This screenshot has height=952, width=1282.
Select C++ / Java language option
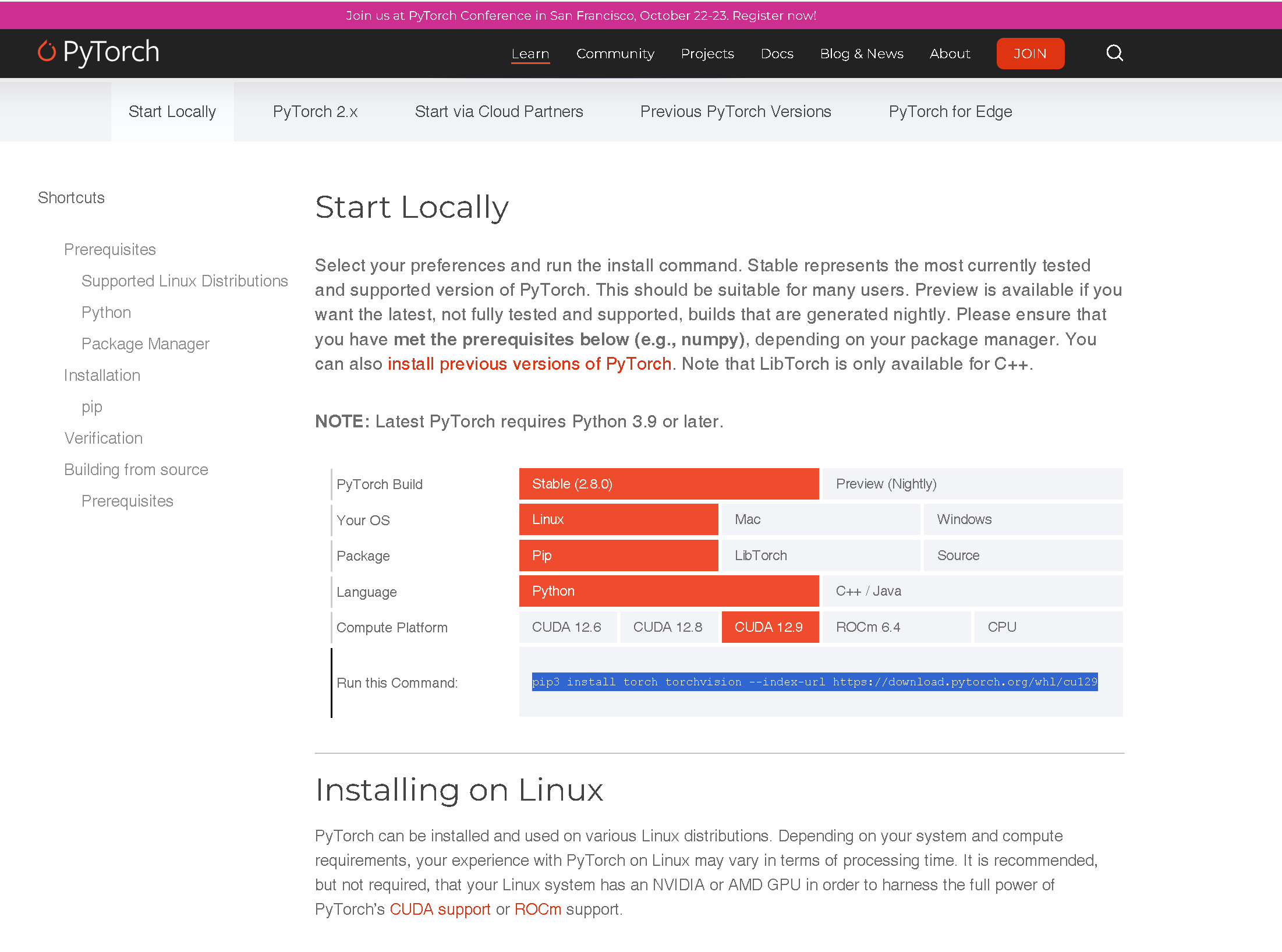tap(973, 591)
